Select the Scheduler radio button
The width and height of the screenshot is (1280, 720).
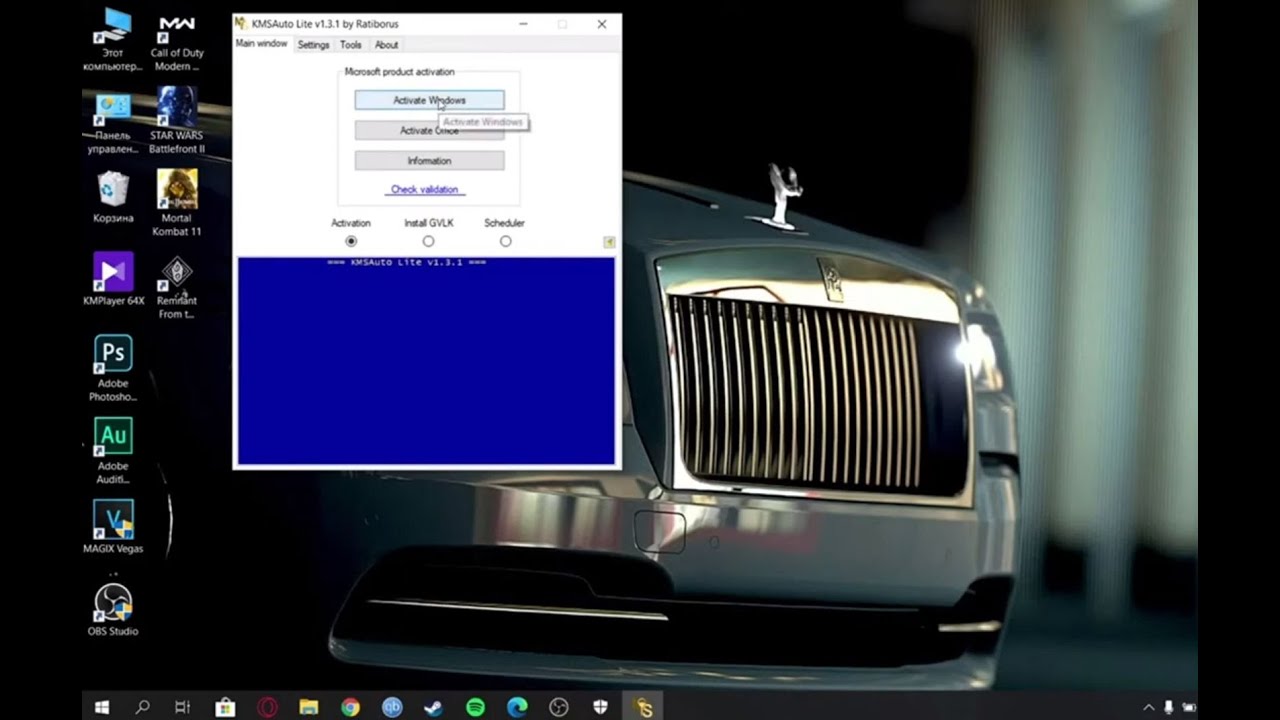(505, 241)
